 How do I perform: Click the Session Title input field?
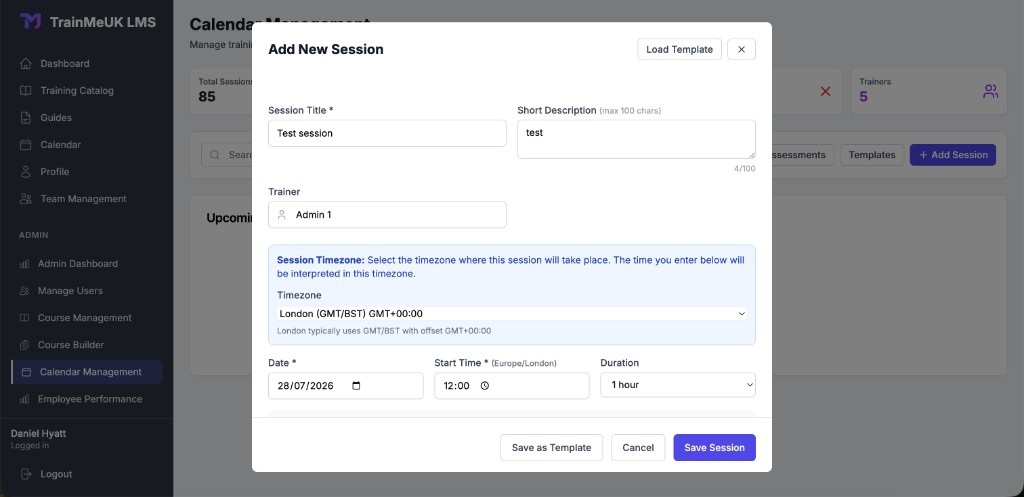click(x=387, y=133)
